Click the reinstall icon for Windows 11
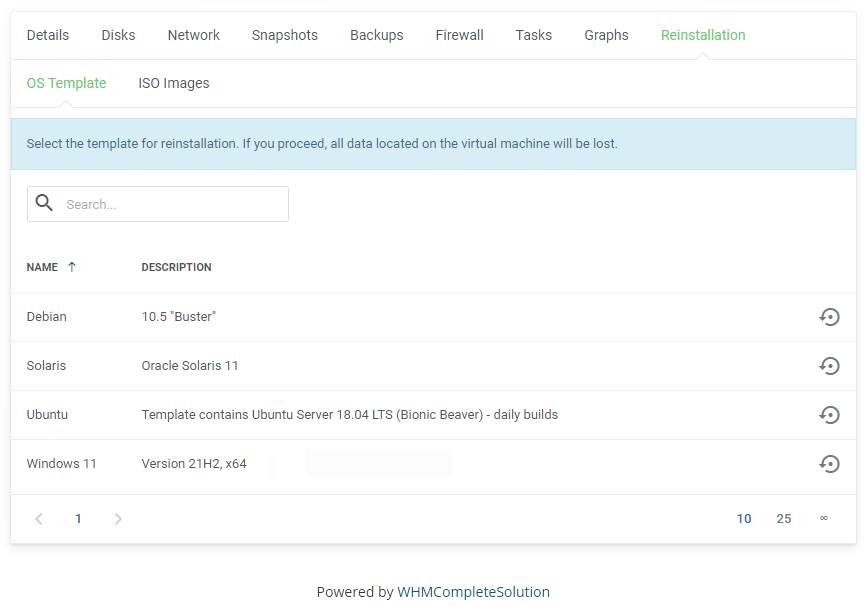This screenshot has height=606, width=868. [828, 464]
